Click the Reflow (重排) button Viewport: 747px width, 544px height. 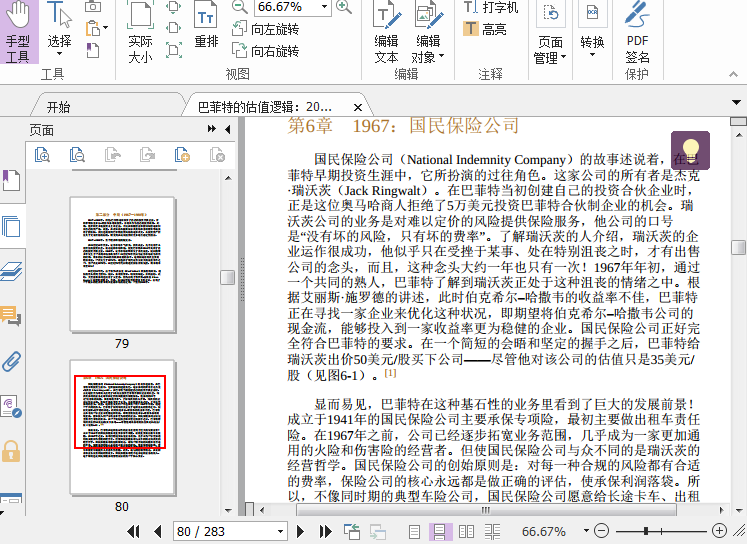pos(206,25)
